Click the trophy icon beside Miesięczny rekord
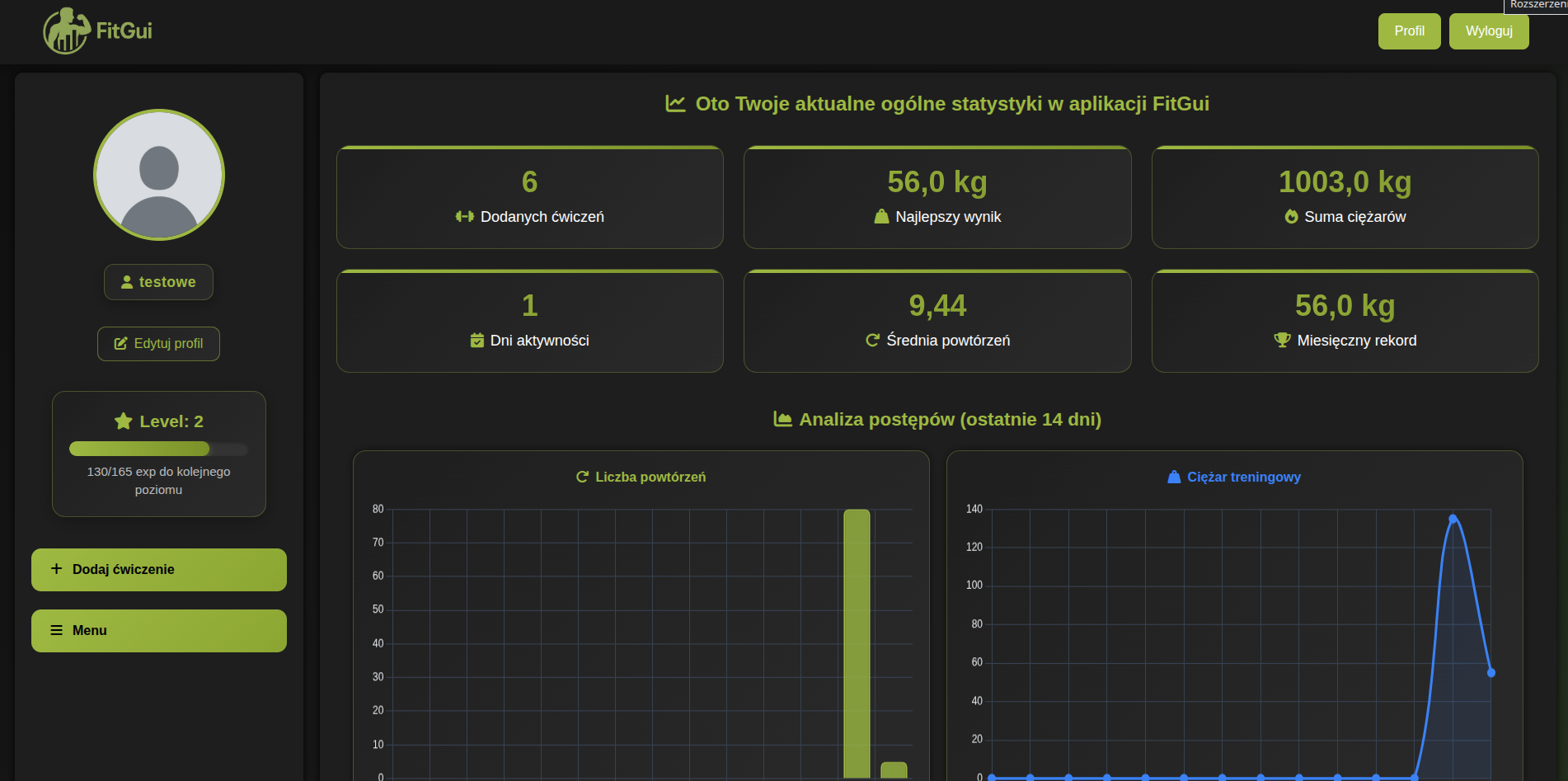This screenshot has width=1568, height=781. click(1282, 340)
